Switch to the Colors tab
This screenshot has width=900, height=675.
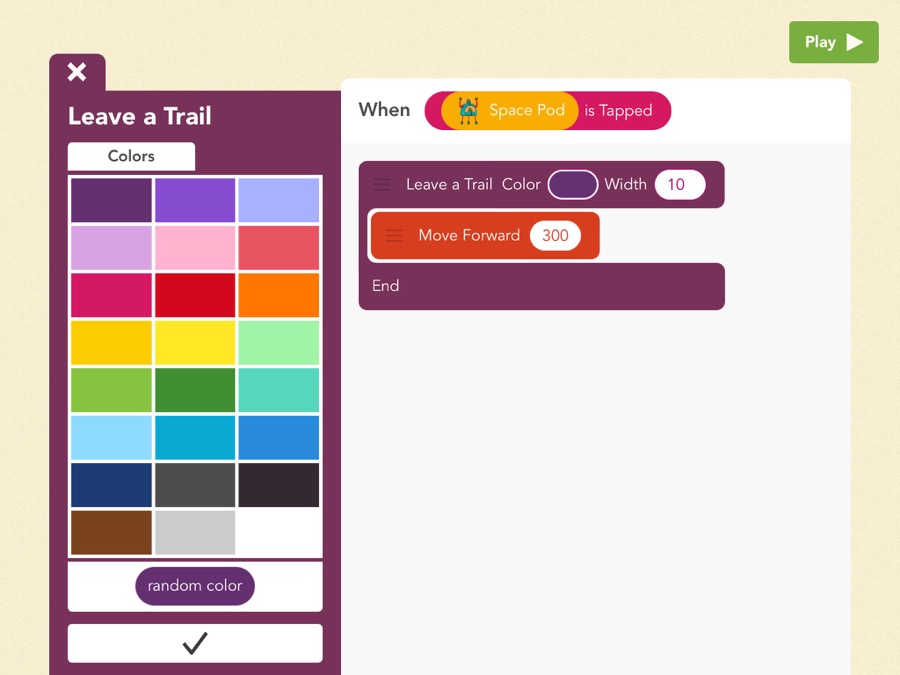pos(131,156)
